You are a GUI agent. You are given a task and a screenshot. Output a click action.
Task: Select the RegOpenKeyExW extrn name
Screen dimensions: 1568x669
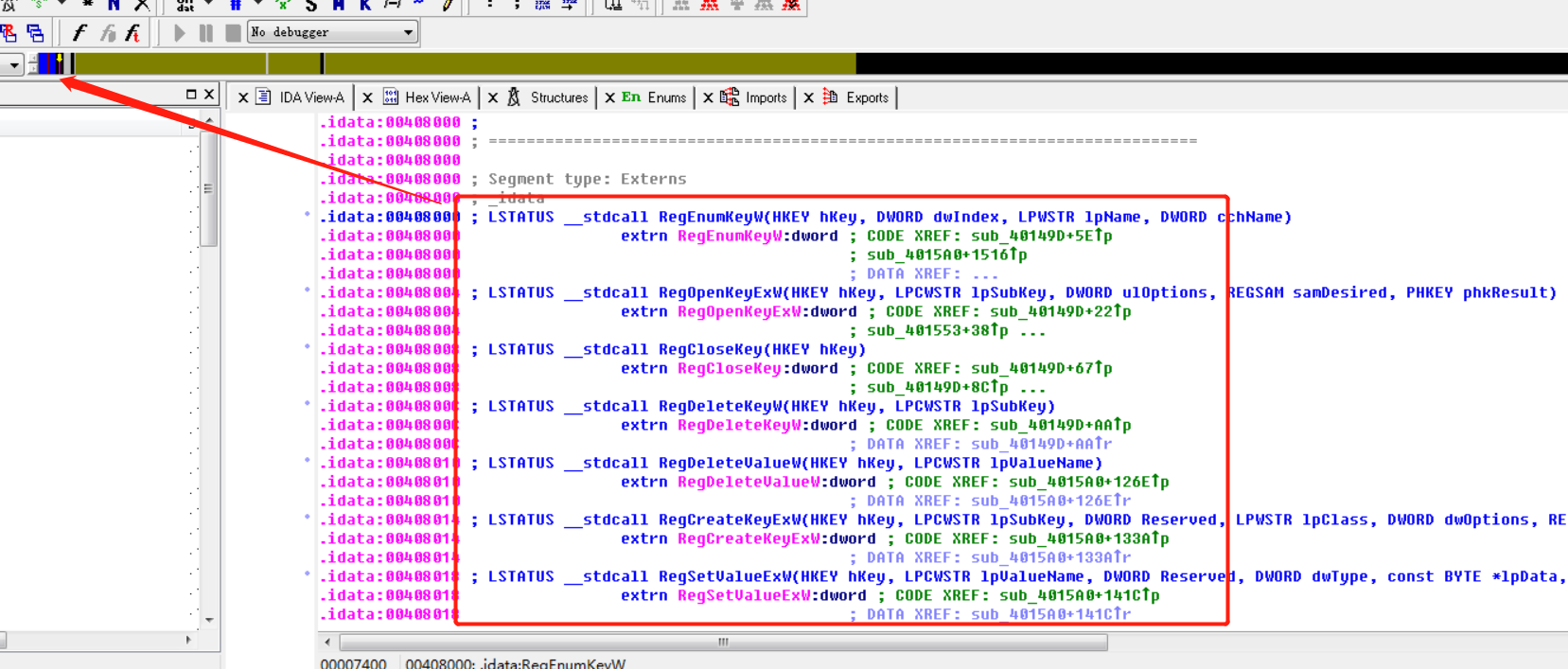click(x=739, y=311)
